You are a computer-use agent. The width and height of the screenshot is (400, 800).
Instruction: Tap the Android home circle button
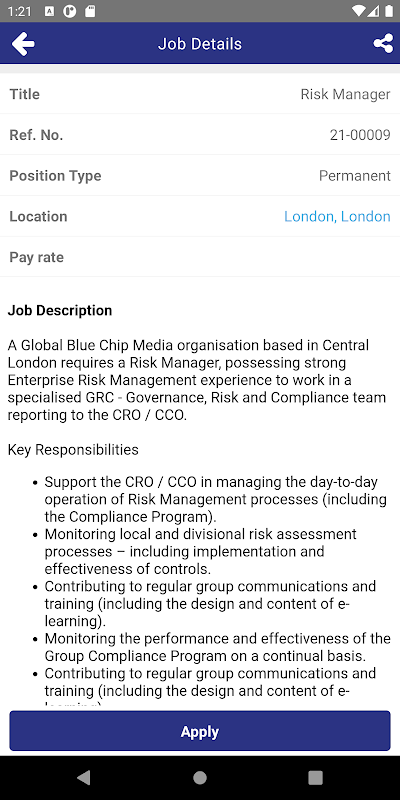coord(200,777)
